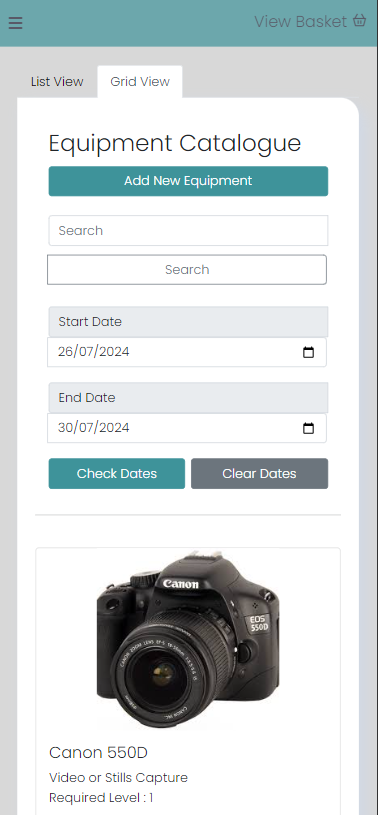Switch to the List View tab
The height and width of the screenshot is (815, 378).
[57, 82]
